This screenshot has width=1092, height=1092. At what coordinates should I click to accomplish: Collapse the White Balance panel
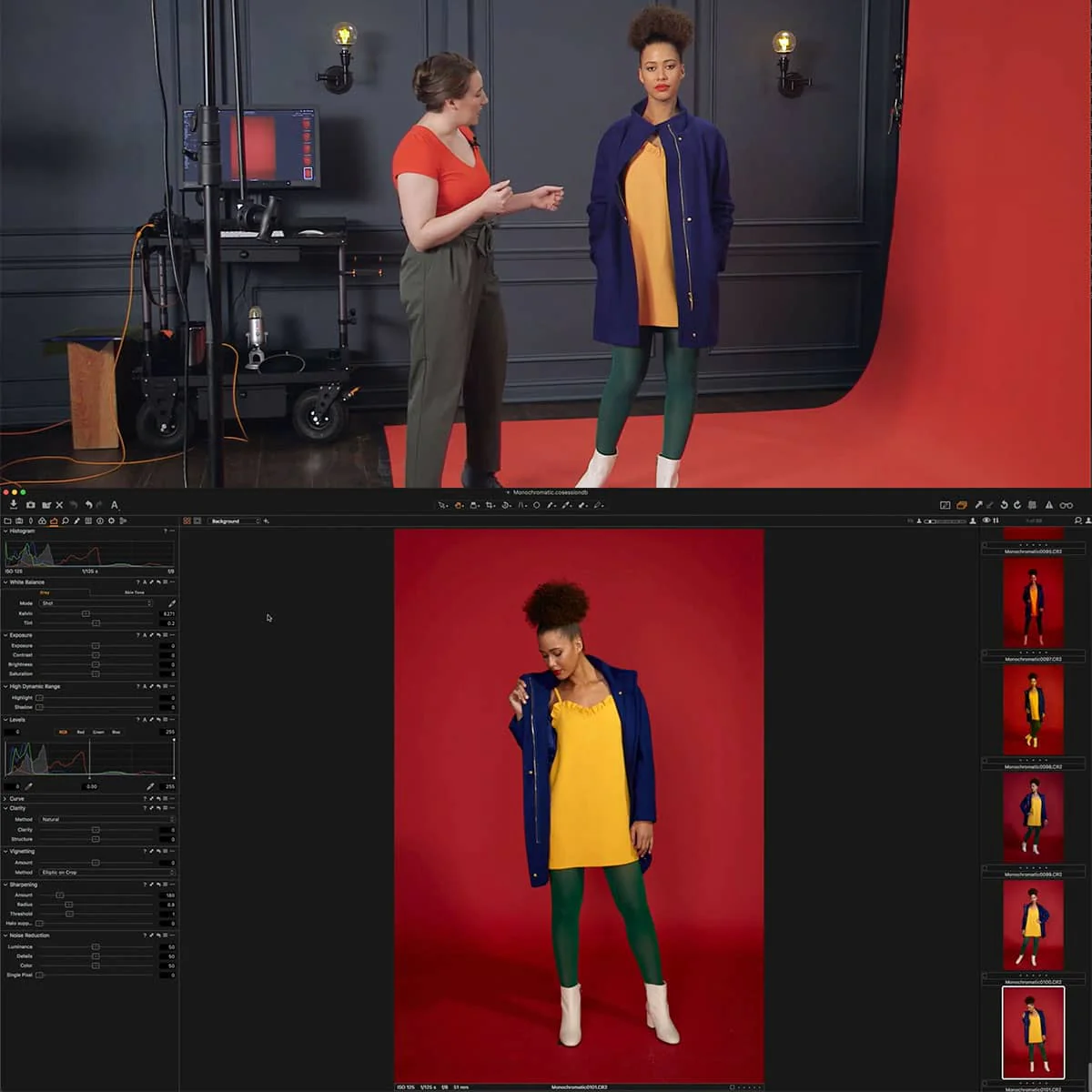(5, 582)
